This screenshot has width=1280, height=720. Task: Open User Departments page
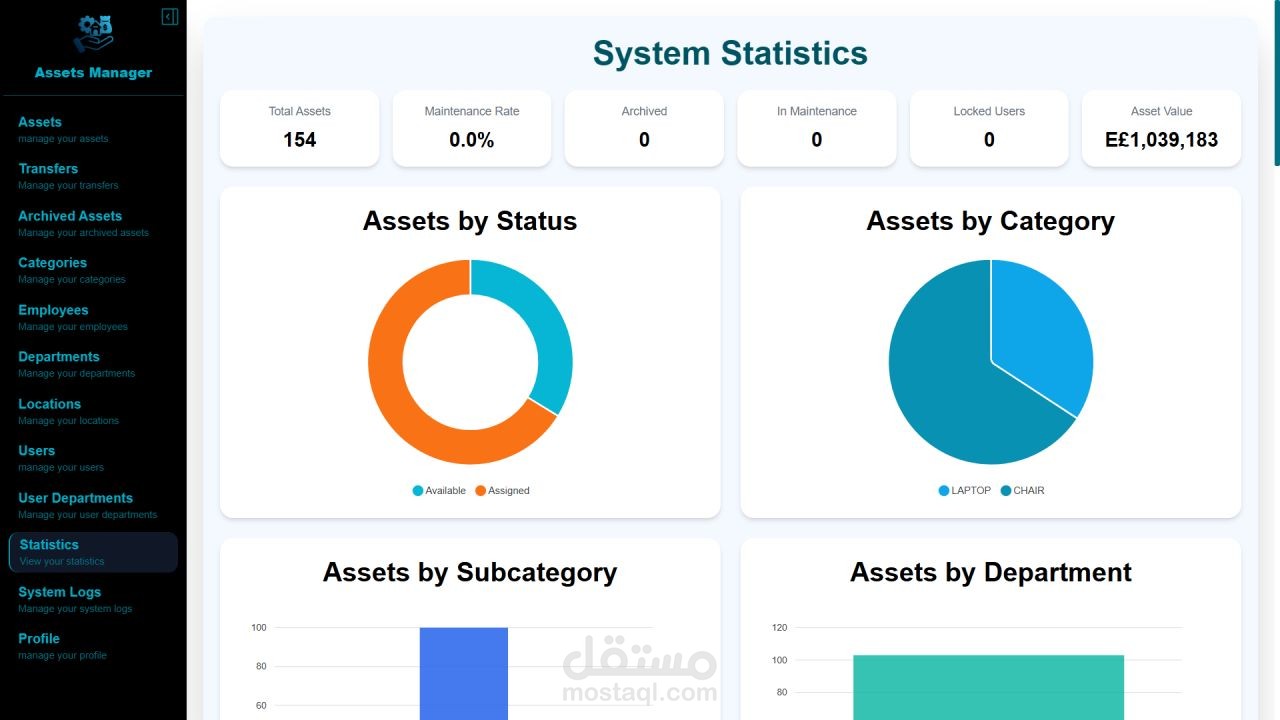click(93, 505)
